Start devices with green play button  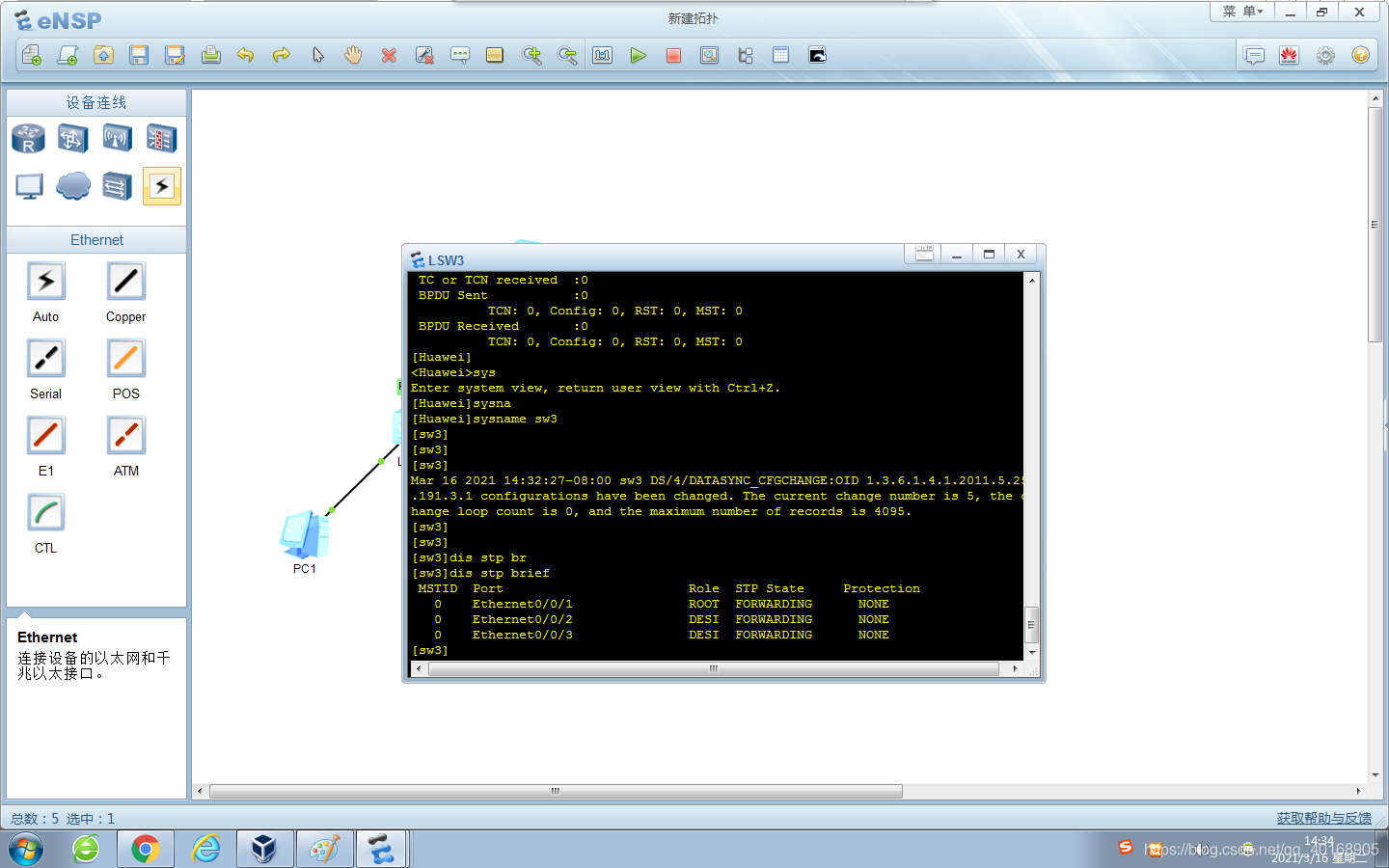[638, 55]
